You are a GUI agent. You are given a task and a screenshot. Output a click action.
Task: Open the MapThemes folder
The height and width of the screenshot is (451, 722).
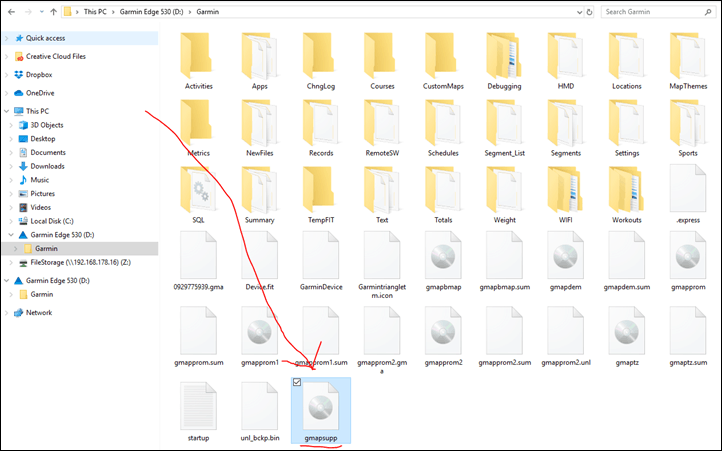(688, 60)
